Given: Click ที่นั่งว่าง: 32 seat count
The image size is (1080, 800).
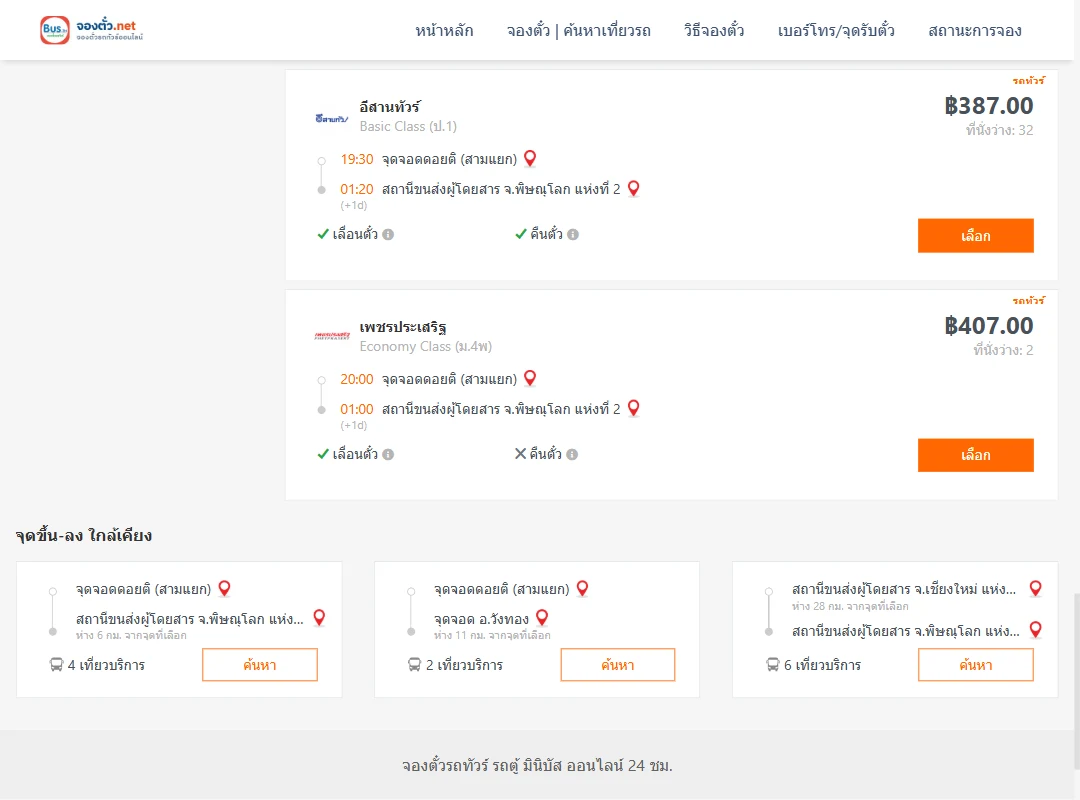Looking at the screenshot, I should (x=999, y=130).
